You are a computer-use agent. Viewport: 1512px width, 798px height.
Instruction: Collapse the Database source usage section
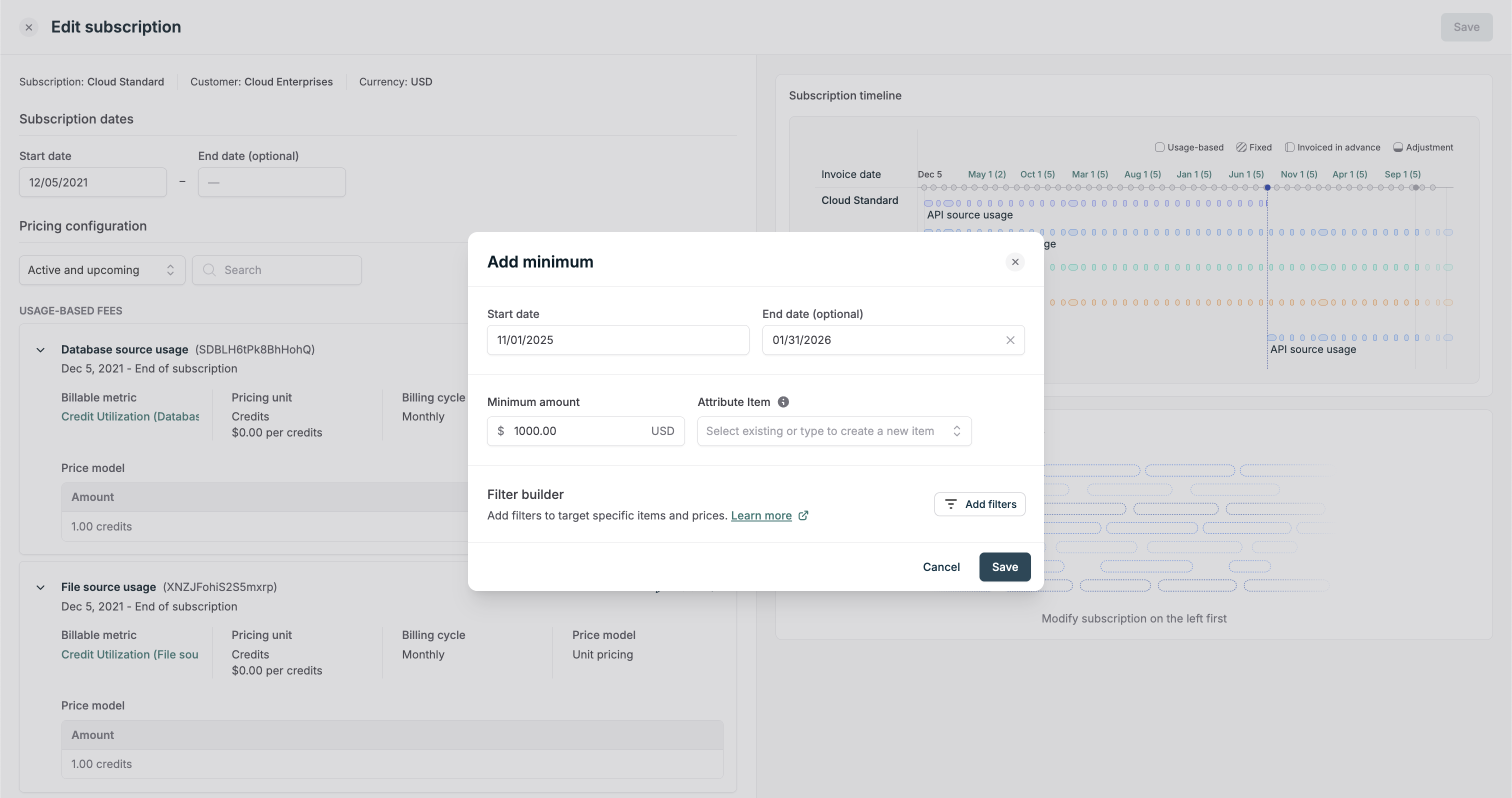coord(40,350)
